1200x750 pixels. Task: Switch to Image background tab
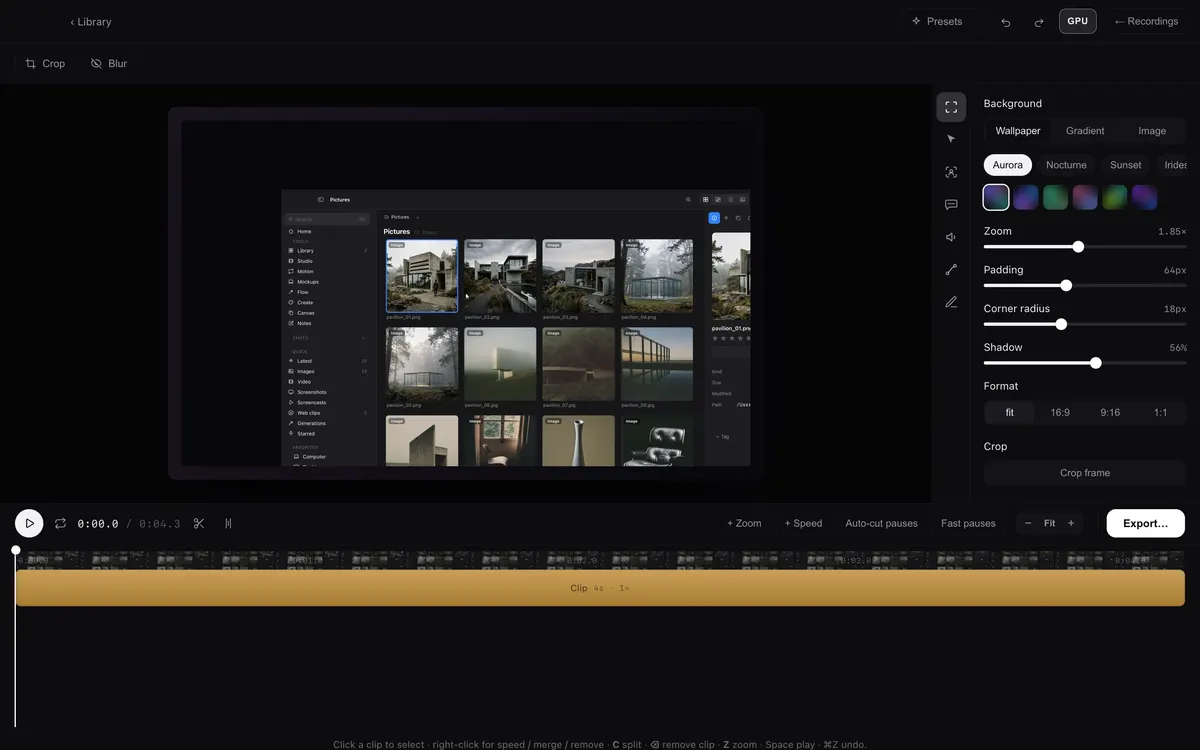pyautogui.click(x=1152, y=131)
